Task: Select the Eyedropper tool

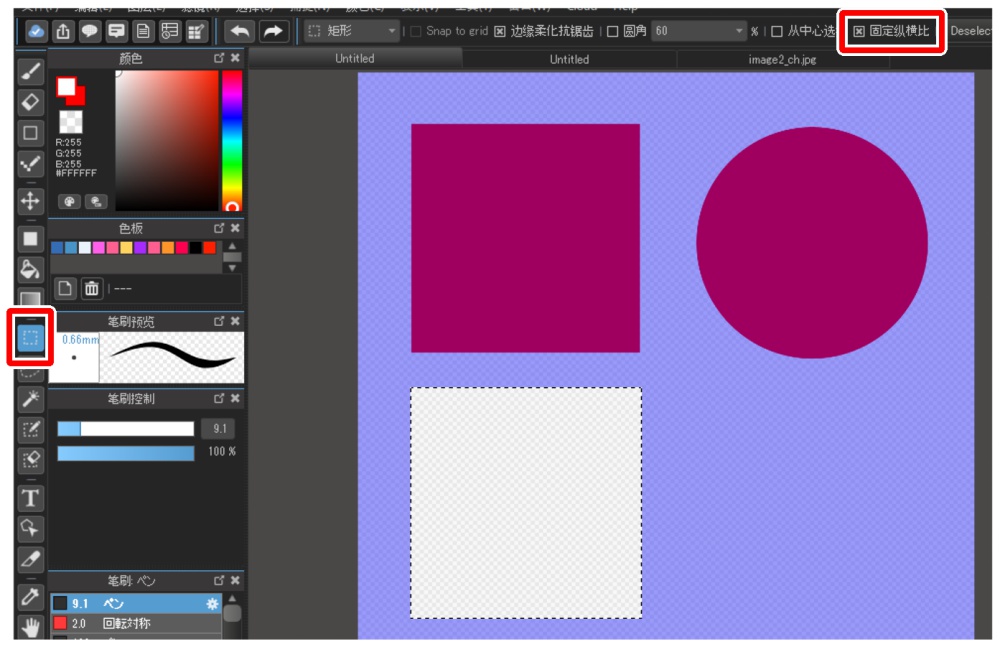Action: (31, 595)
